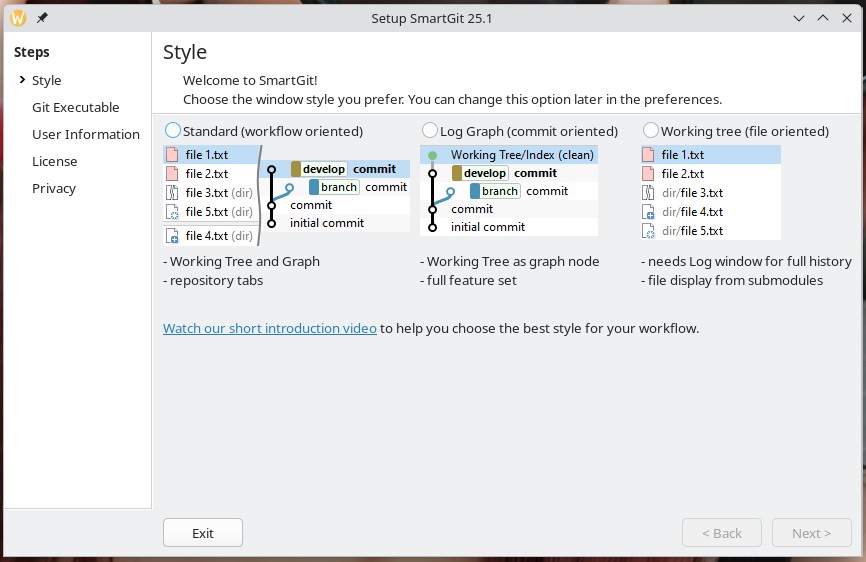Select the License step in sidebar

click(54, 161)
